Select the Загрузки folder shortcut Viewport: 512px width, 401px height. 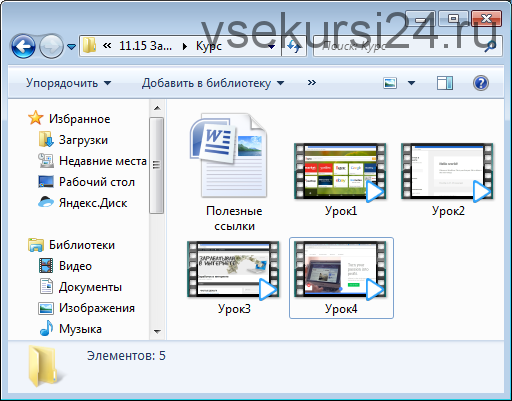pos(73,140)
